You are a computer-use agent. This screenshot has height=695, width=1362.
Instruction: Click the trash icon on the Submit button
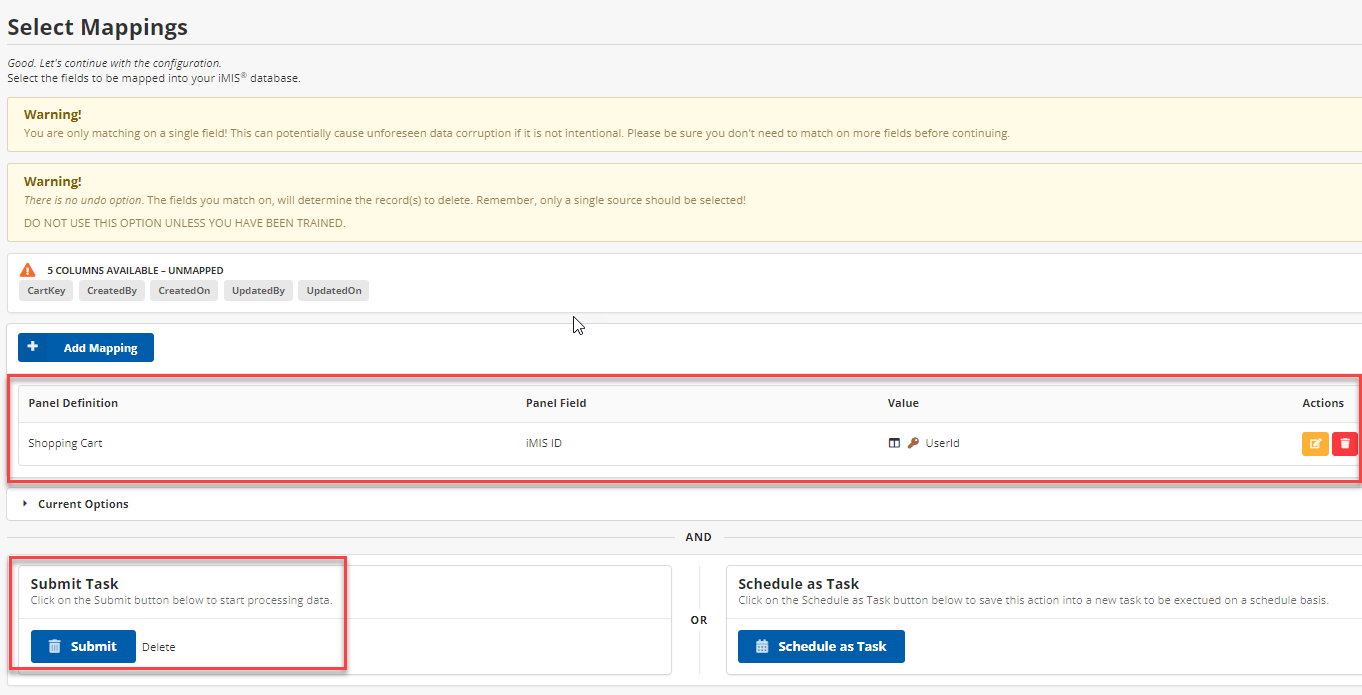55,646
